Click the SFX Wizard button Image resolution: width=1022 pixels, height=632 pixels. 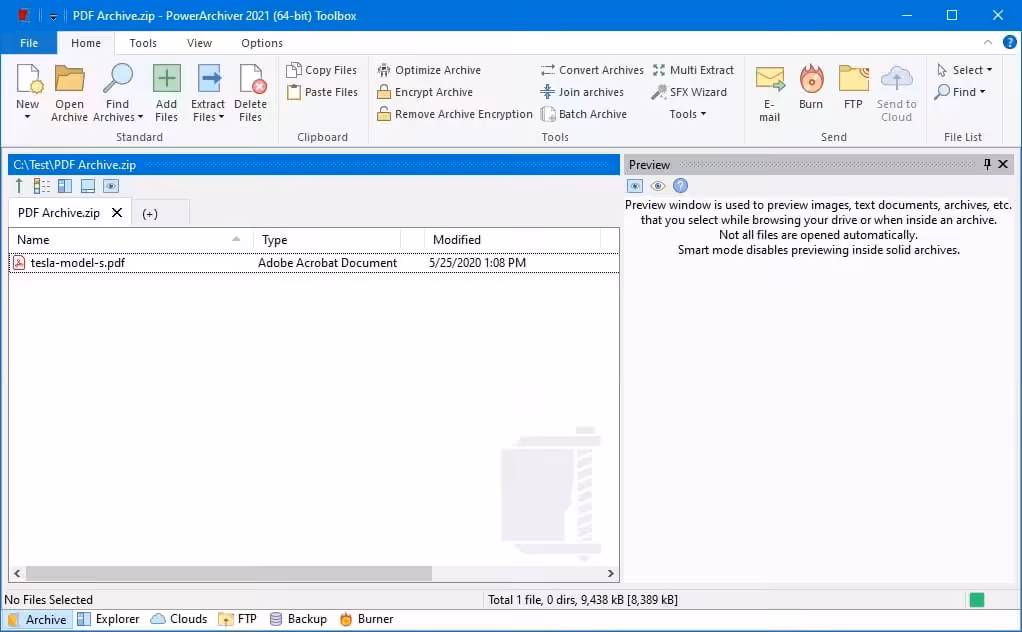[x=689, y=92]
